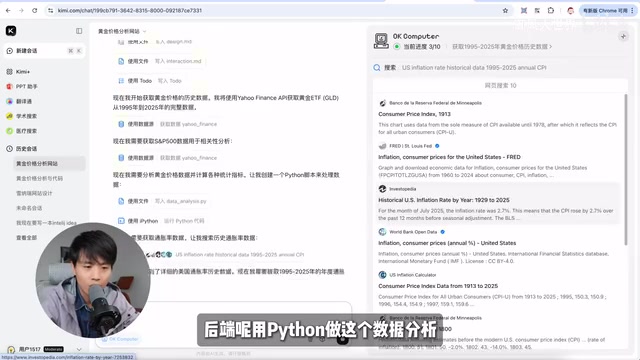Start a new chat 新建会话

(x=44, y=51)
